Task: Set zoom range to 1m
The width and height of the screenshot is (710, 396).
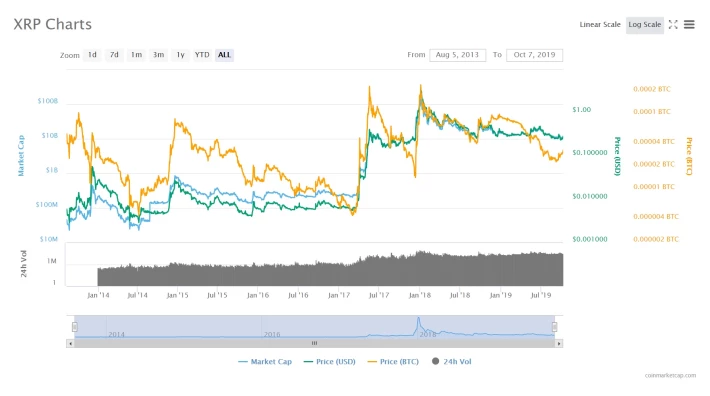Action: 136,55
